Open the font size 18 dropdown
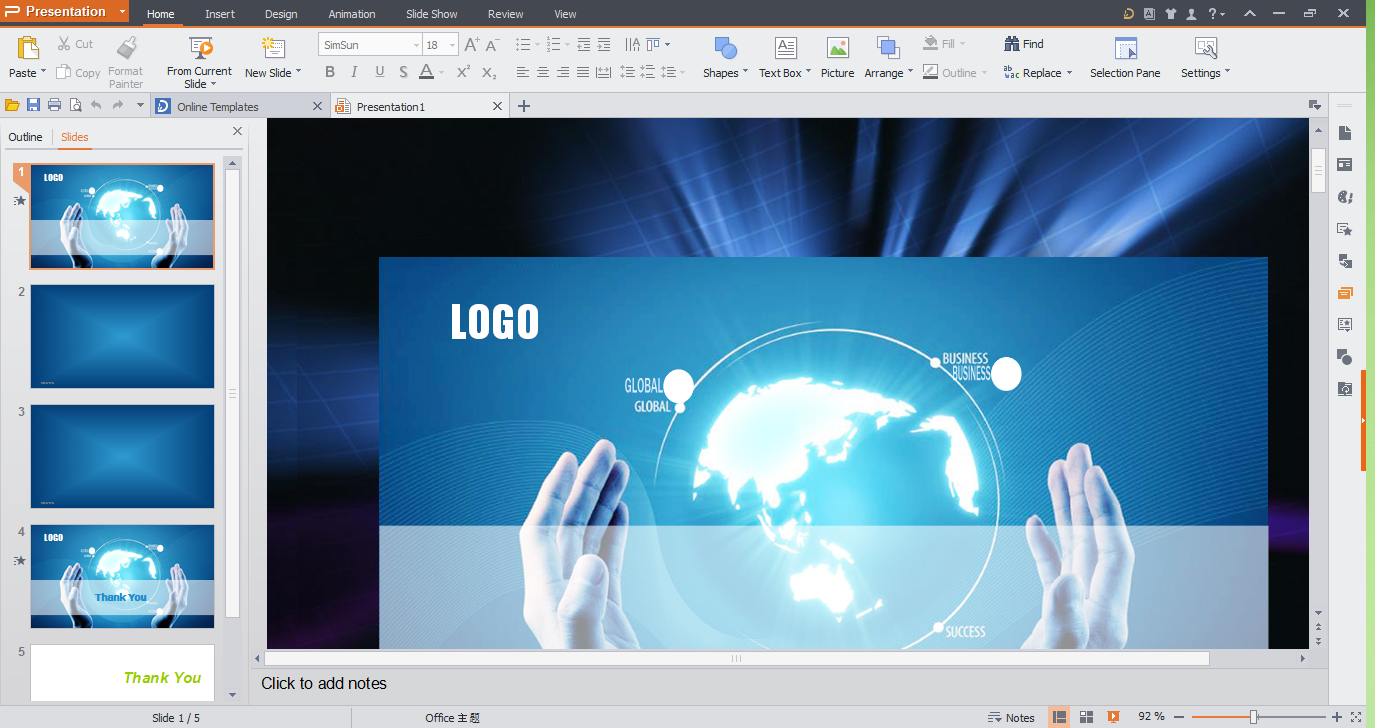Viewport: 1375px width, 728px height. click(x=452, y=45)
